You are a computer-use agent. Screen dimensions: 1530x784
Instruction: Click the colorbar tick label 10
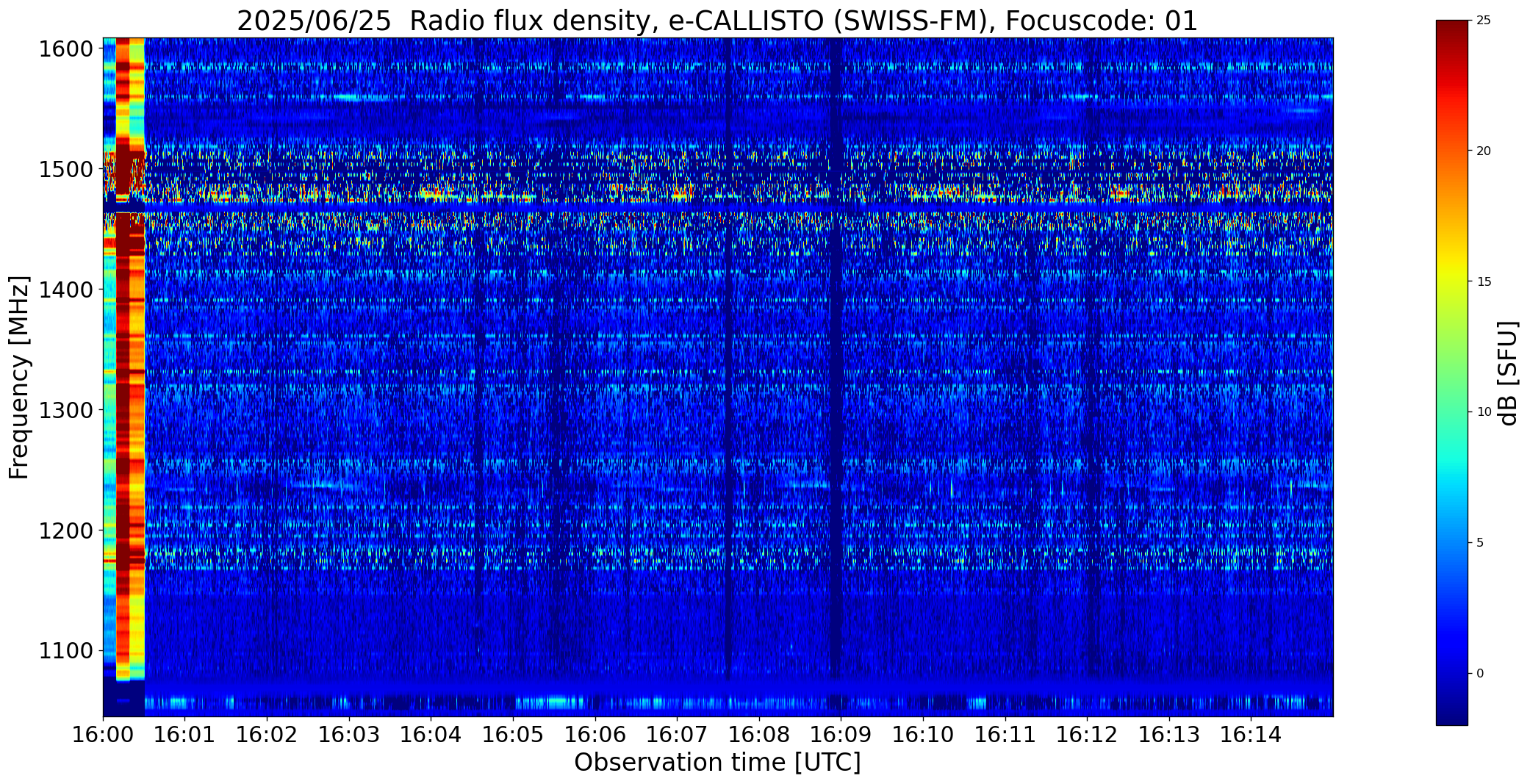(1484, 412)
